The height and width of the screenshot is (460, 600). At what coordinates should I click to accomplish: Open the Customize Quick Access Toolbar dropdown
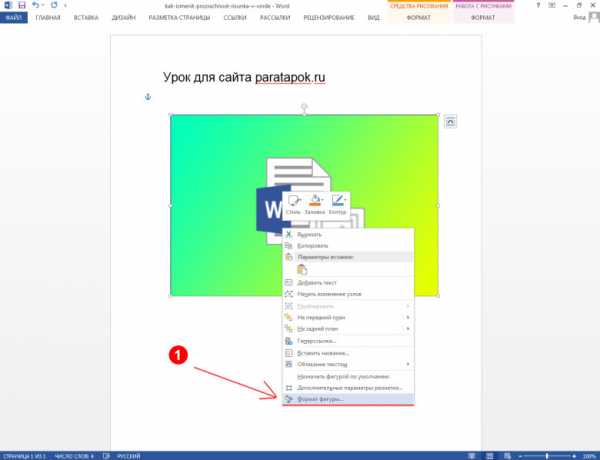65,5
